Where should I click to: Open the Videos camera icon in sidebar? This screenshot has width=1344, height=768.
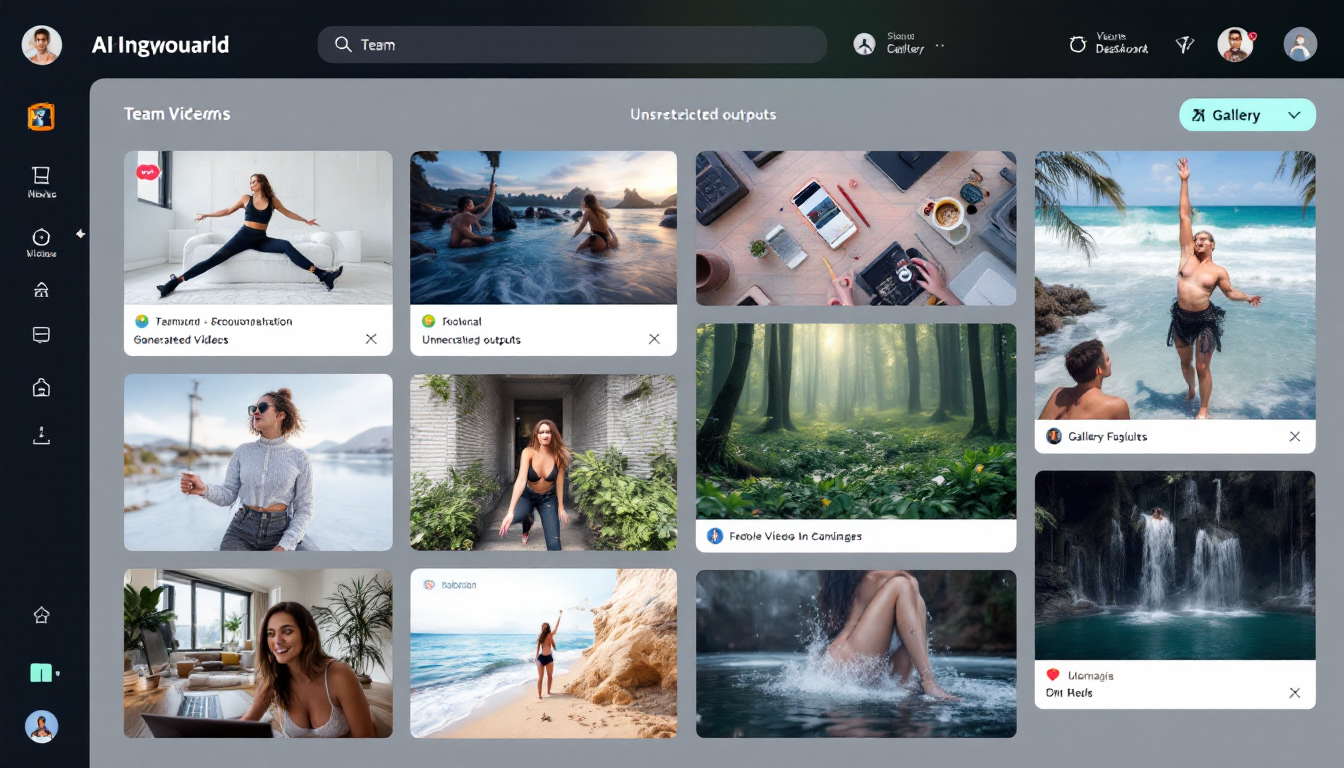[x=41, y=238]
